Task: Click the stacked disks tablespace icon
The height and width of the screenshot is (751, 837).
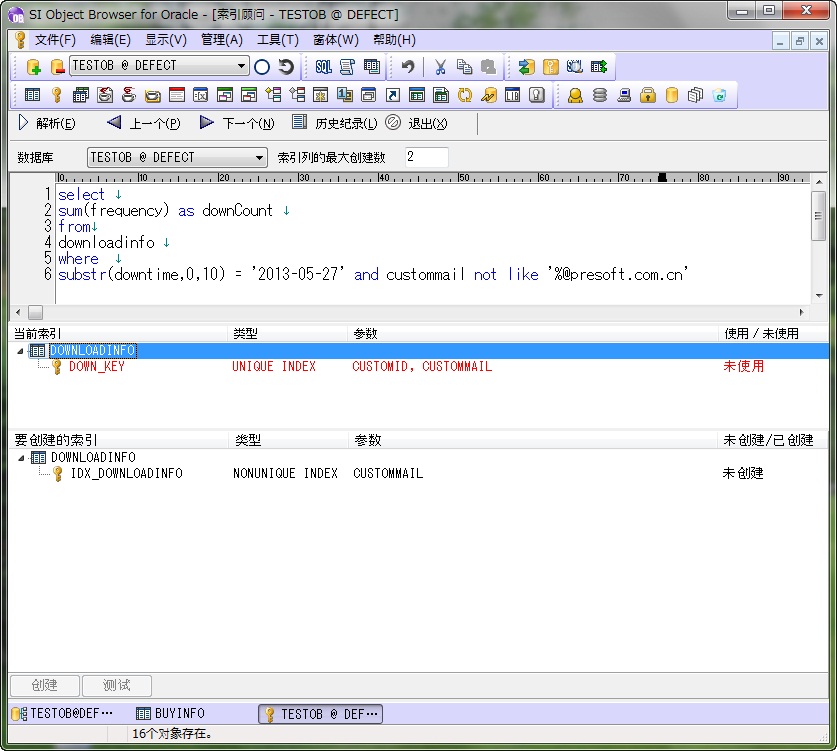Action: point(599,95)
